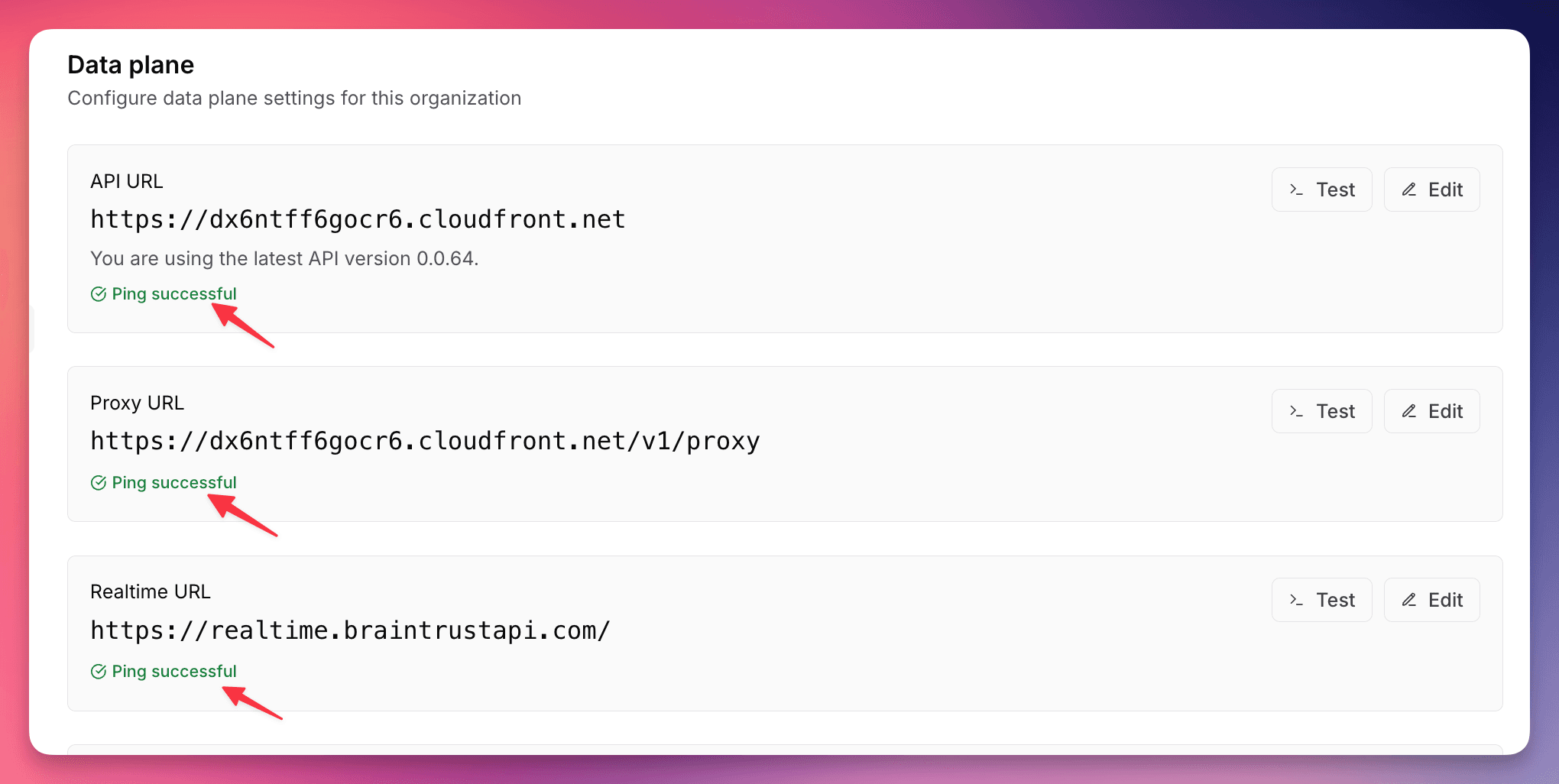Click the pencil icon on Proxy URL Edit button

[x=1408, y=410]
